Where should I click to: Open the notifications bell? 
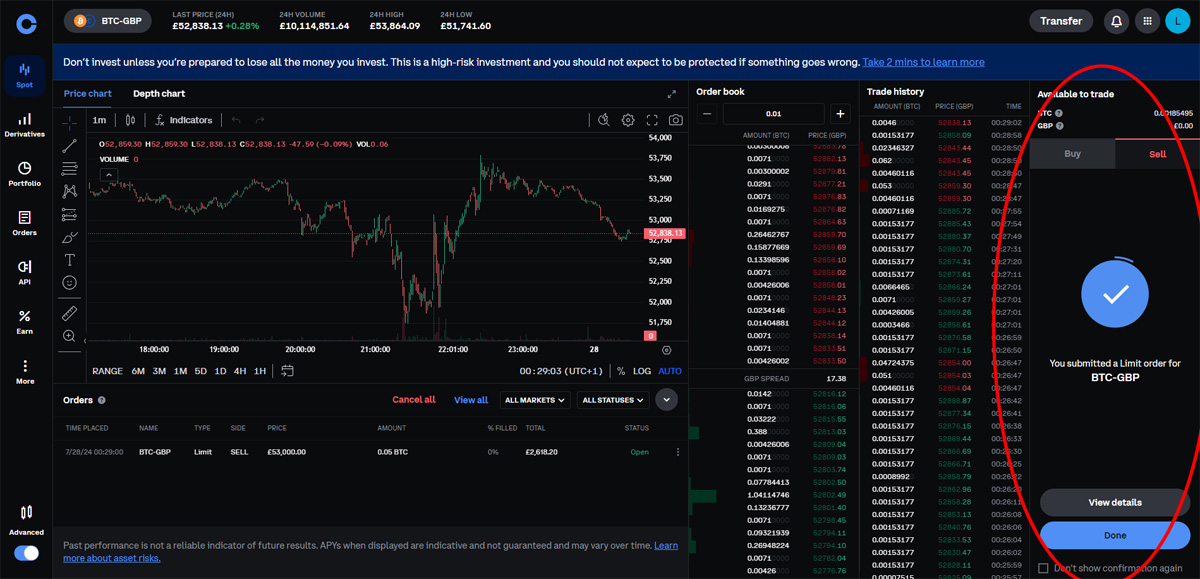1116,21
